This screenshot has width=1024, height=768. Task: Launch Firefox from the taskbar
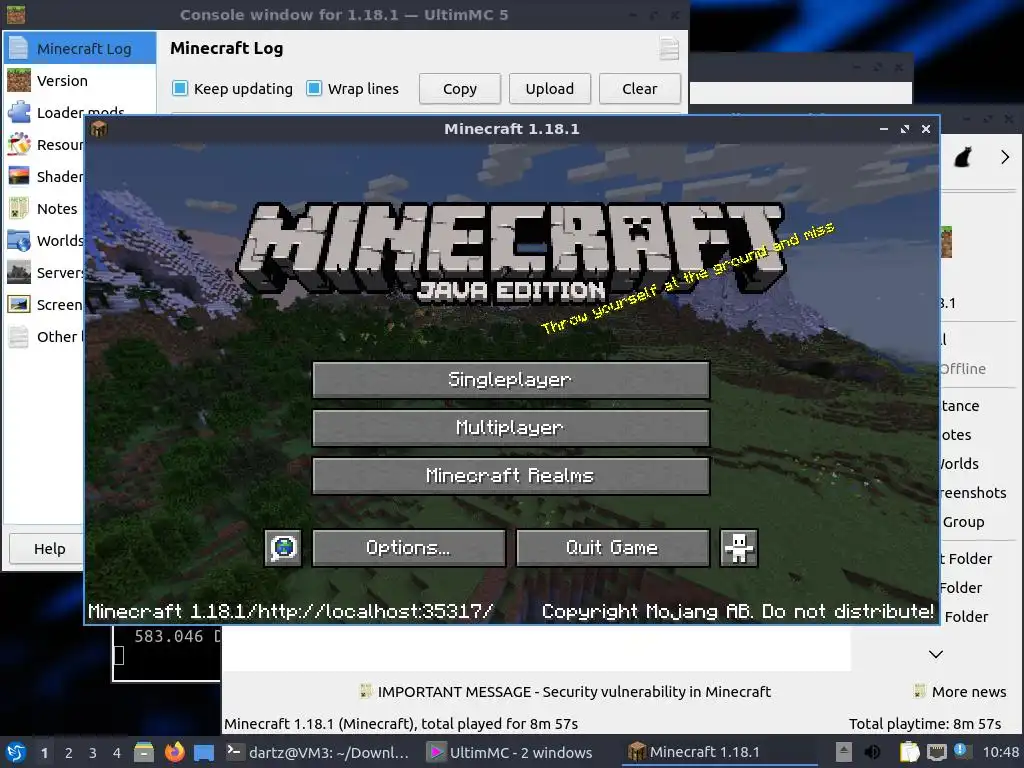click(174, 752)
